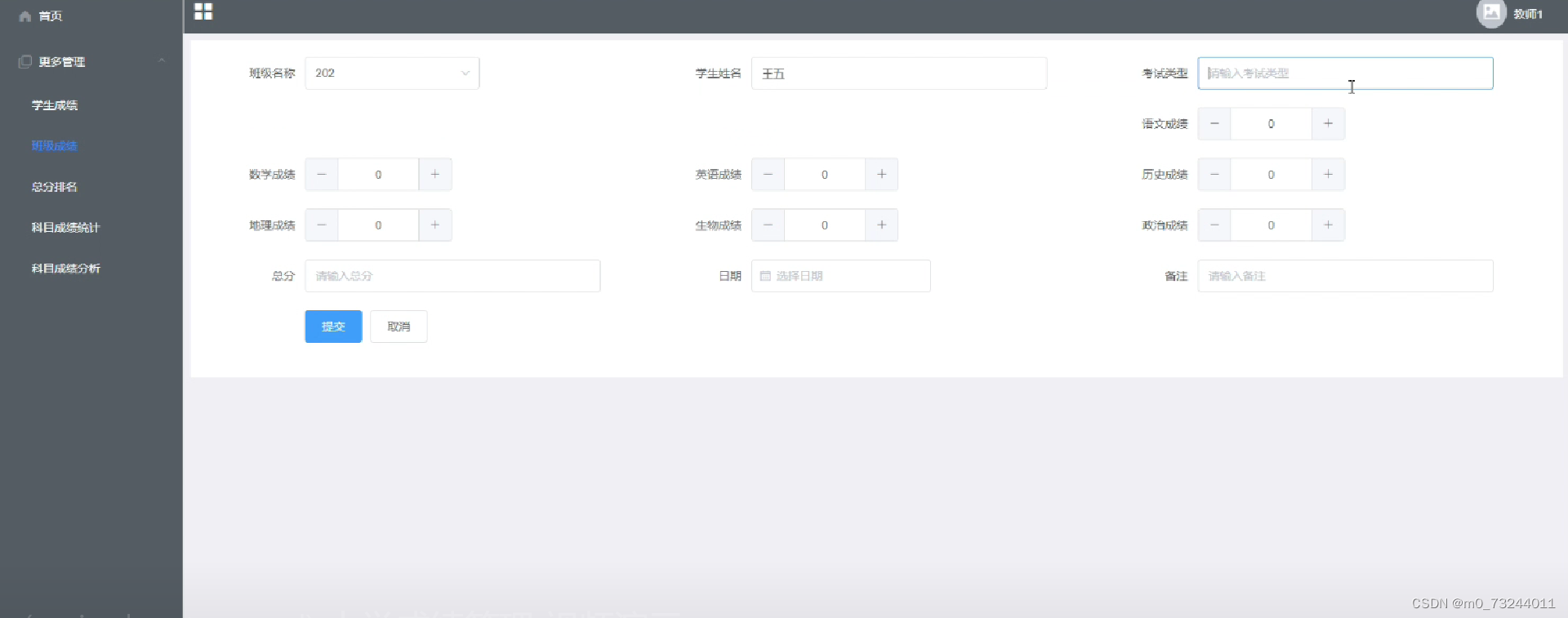The height and width of the screenshot is (618, 1568).
Task: Open 科目成绩统计 menu item
Action: [x=65, y=228]
